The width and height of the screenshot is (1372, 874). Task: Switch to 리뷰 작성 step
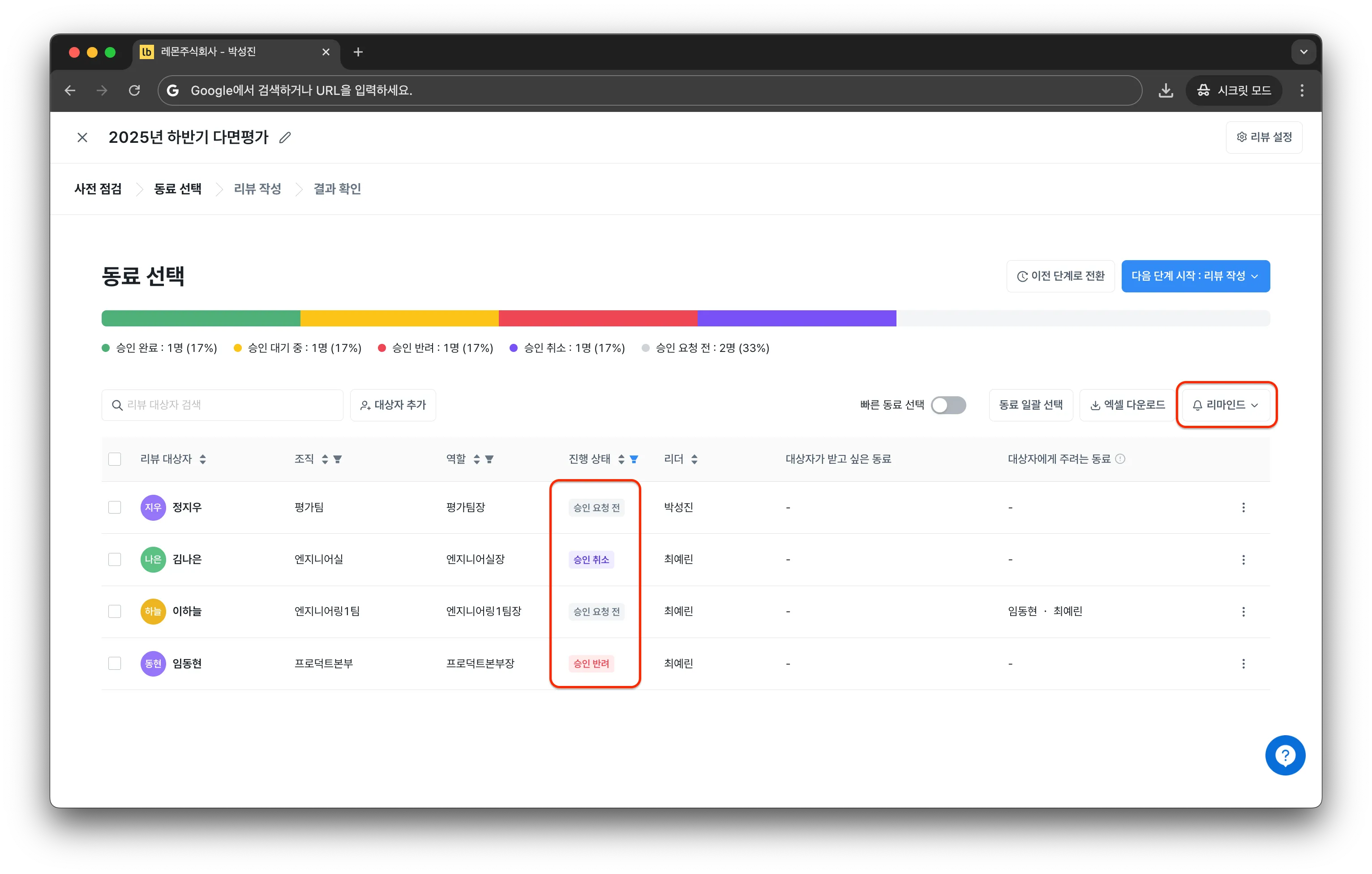tap(257, 189)
